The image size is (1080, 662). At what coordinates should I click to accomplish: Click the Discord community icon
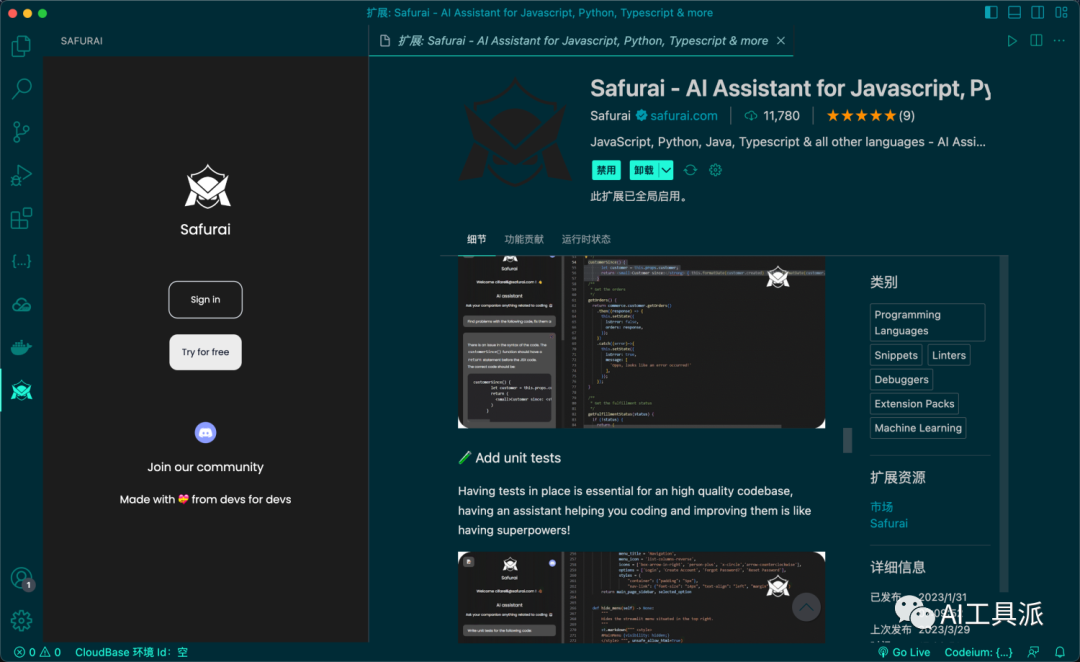click(205, 433)
